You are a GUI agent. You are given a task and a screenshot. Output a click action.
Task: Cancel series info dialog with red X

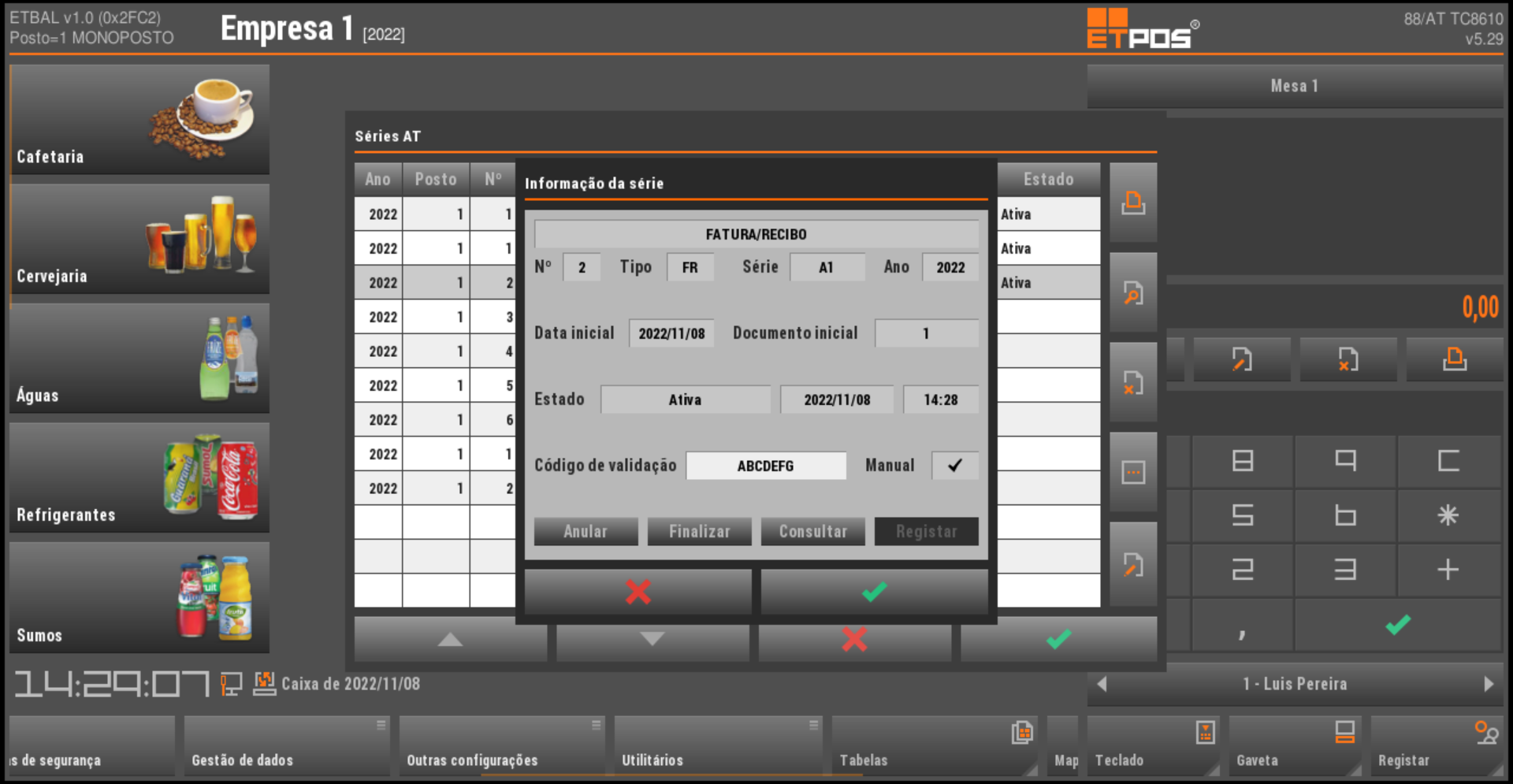click(x=638, y=592)
